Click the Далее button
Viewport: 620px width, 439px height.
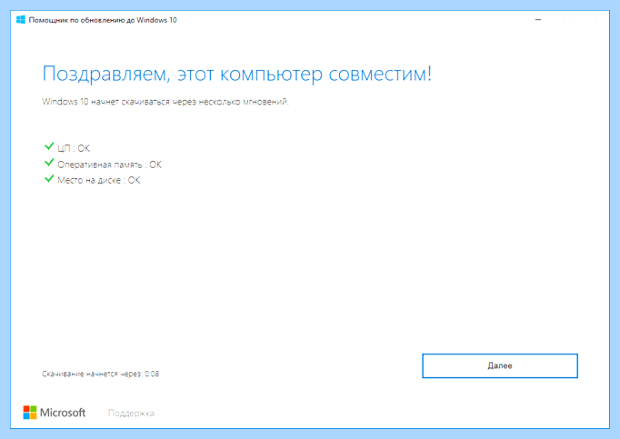click(x=500, y=366)
